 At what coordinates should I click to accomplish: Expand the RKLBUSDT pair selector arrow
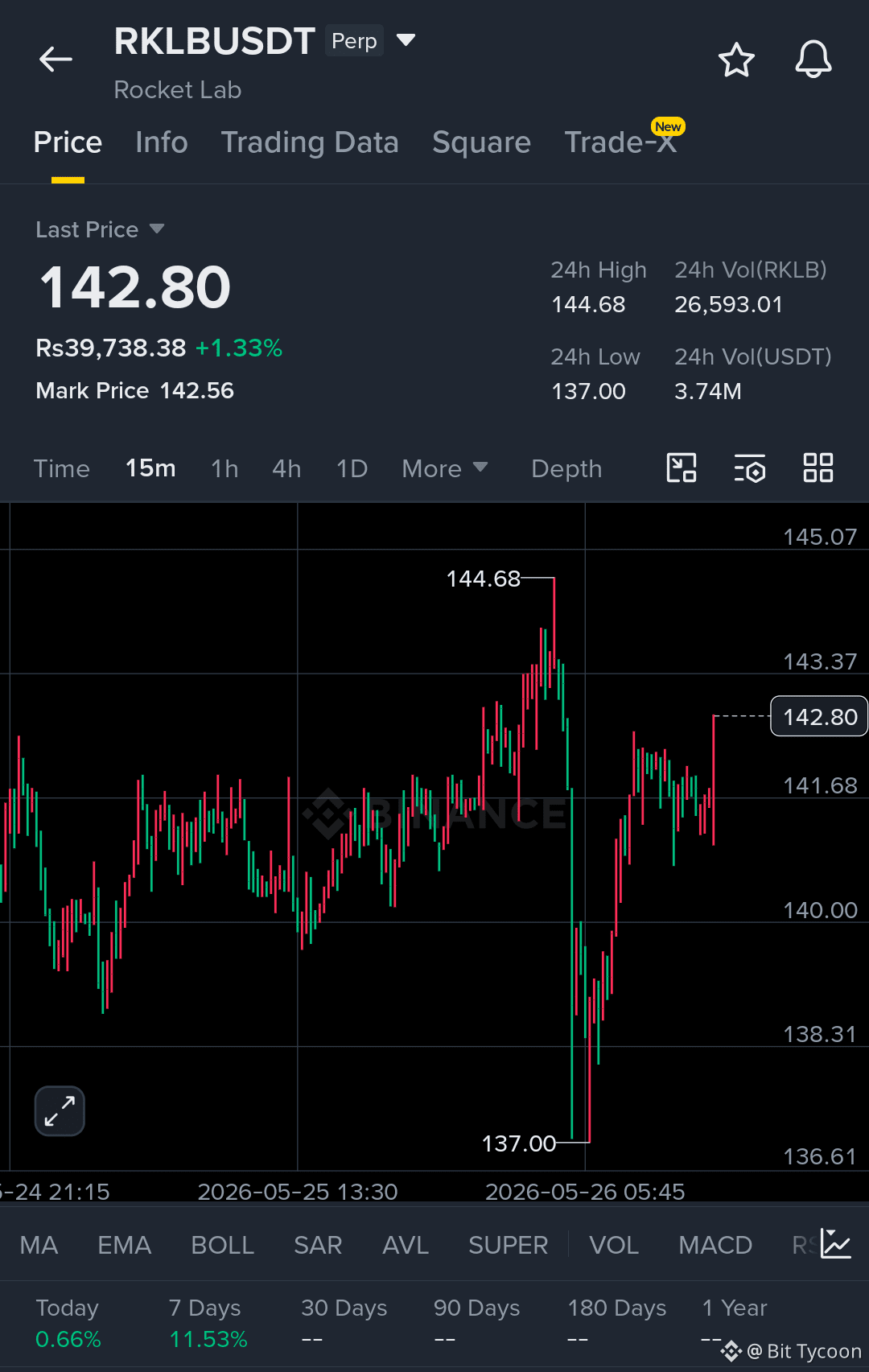(x=406, y=39)
